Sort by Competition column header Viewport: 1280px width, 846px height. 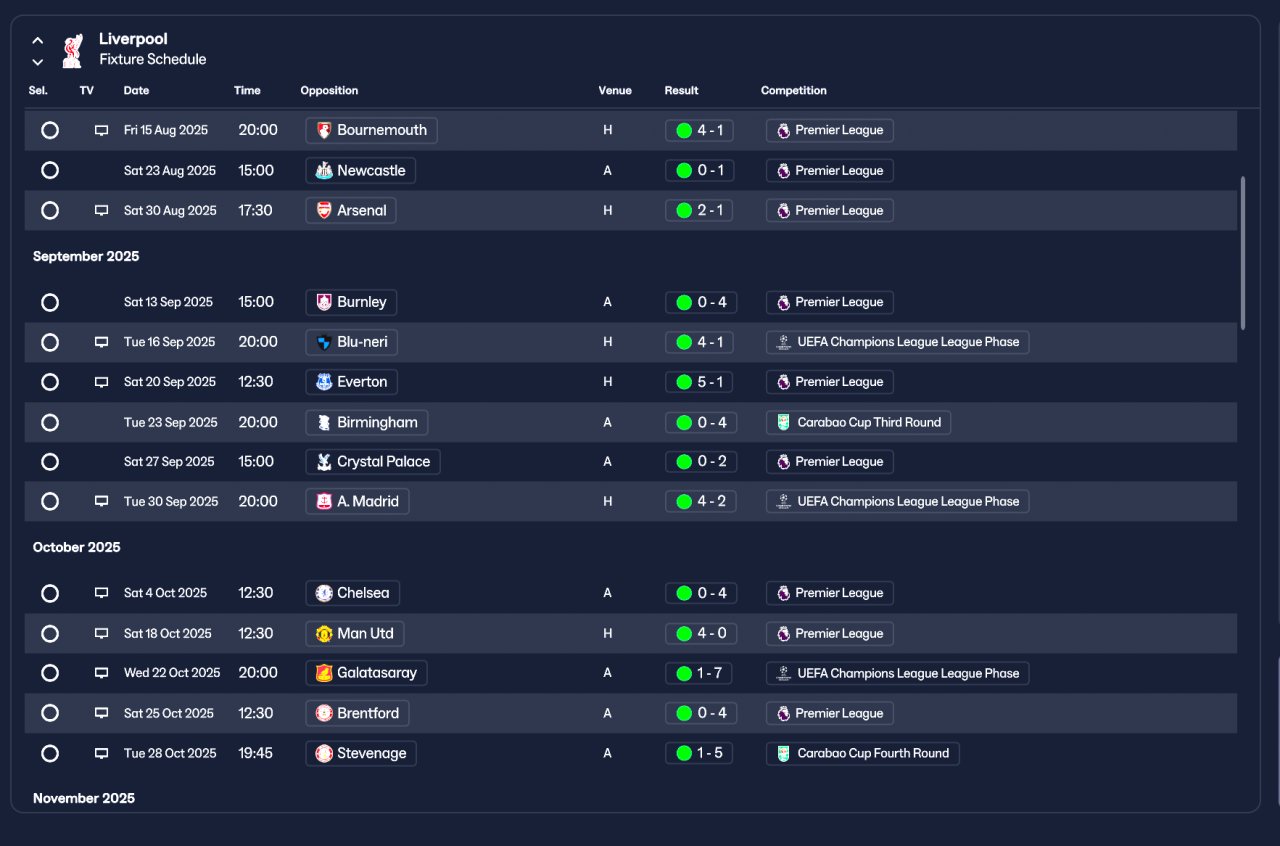[x=794, y=90]
